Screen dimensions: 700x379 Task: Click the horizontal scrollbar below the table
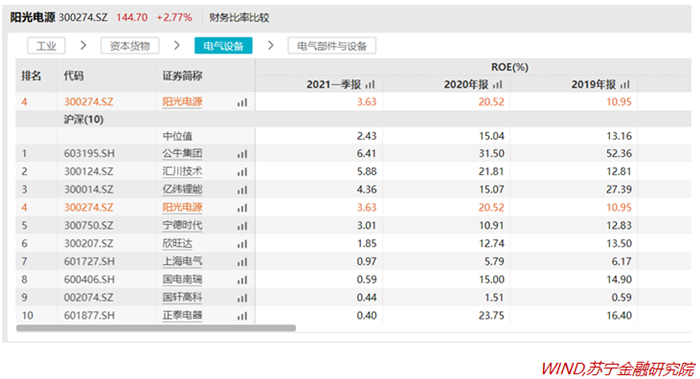tap(156, 328)
